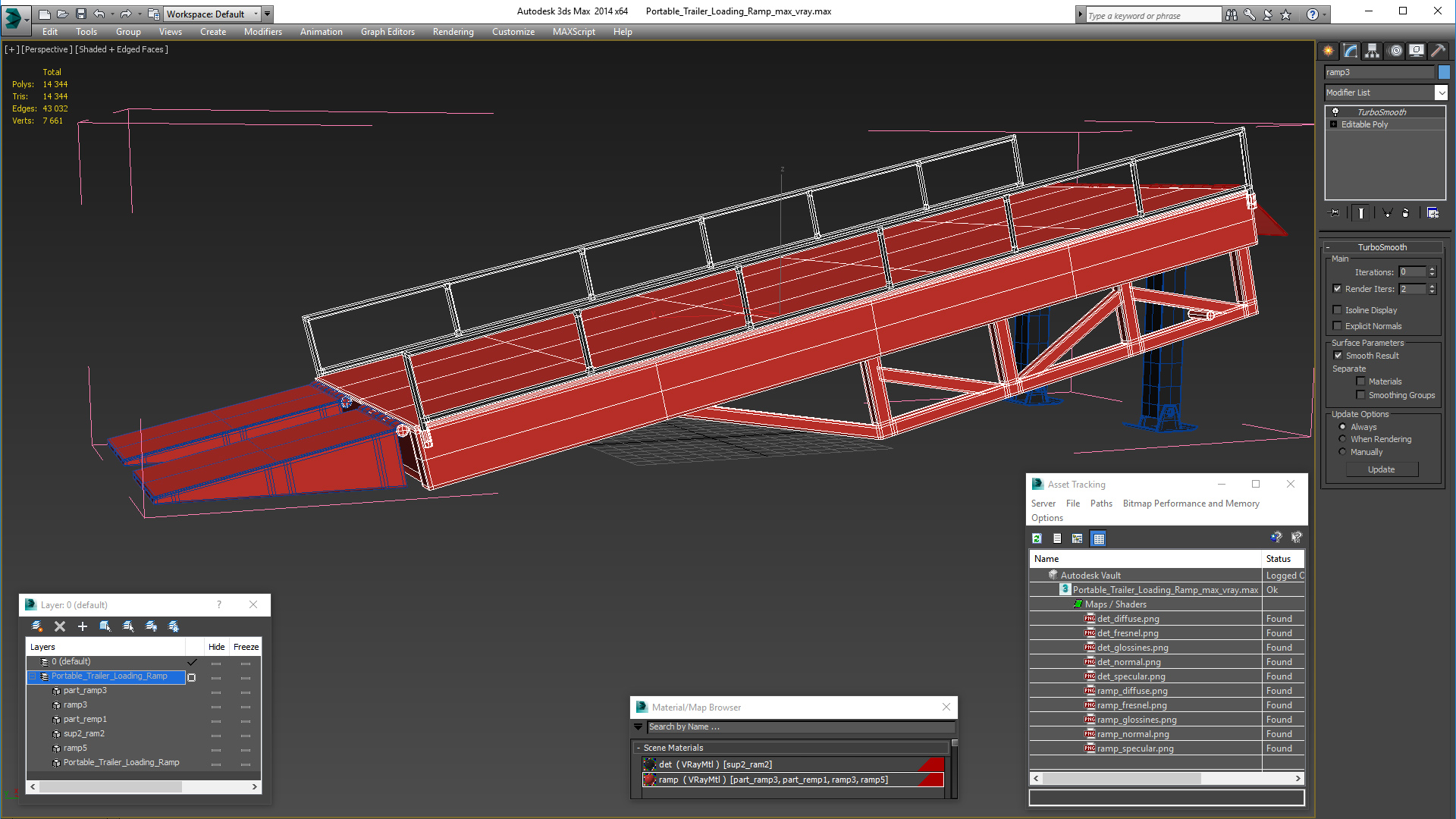This screenshot has width=1456, height=819.
Task: Collapse Scene Materials group
Action: (639, 748)
